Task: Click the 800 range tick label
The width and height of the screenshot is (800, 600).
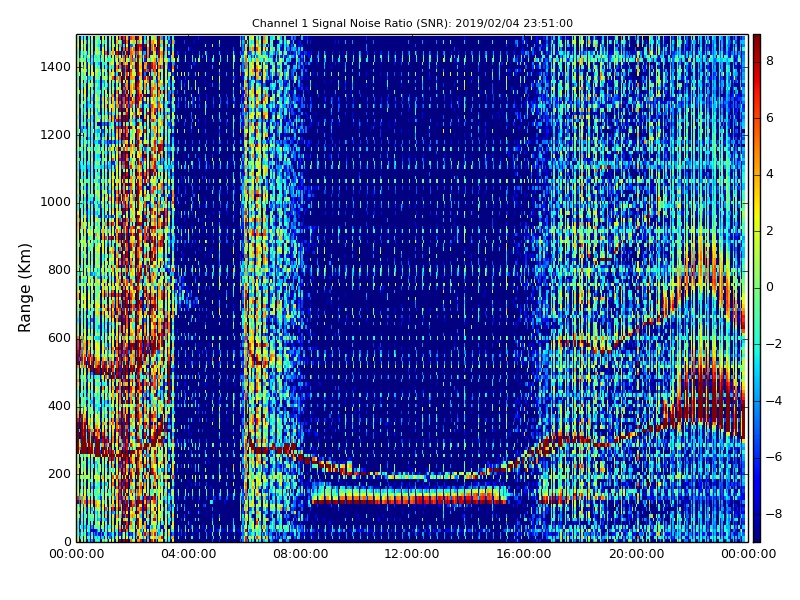Action: coord(59,270)
